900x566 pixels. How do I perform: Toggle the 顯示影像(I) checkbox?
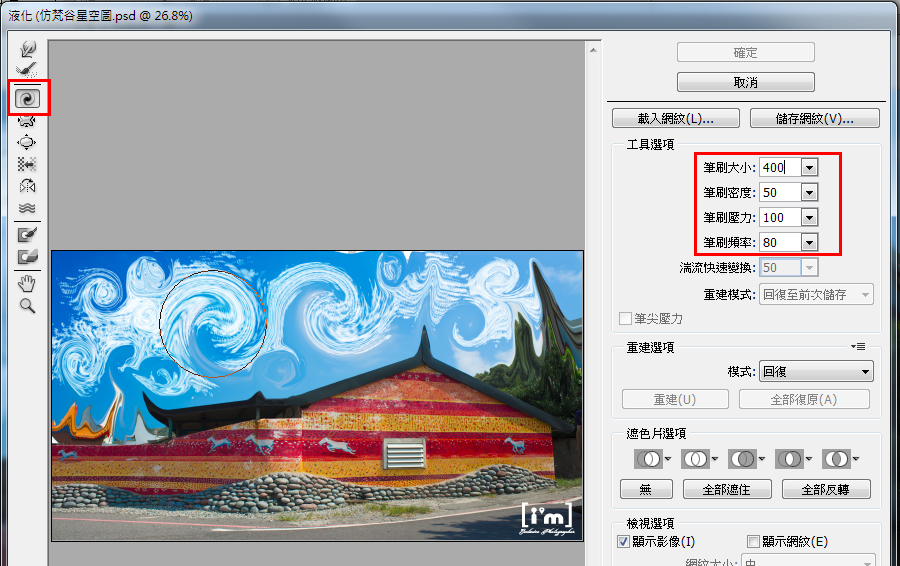[x=623, y=541]
